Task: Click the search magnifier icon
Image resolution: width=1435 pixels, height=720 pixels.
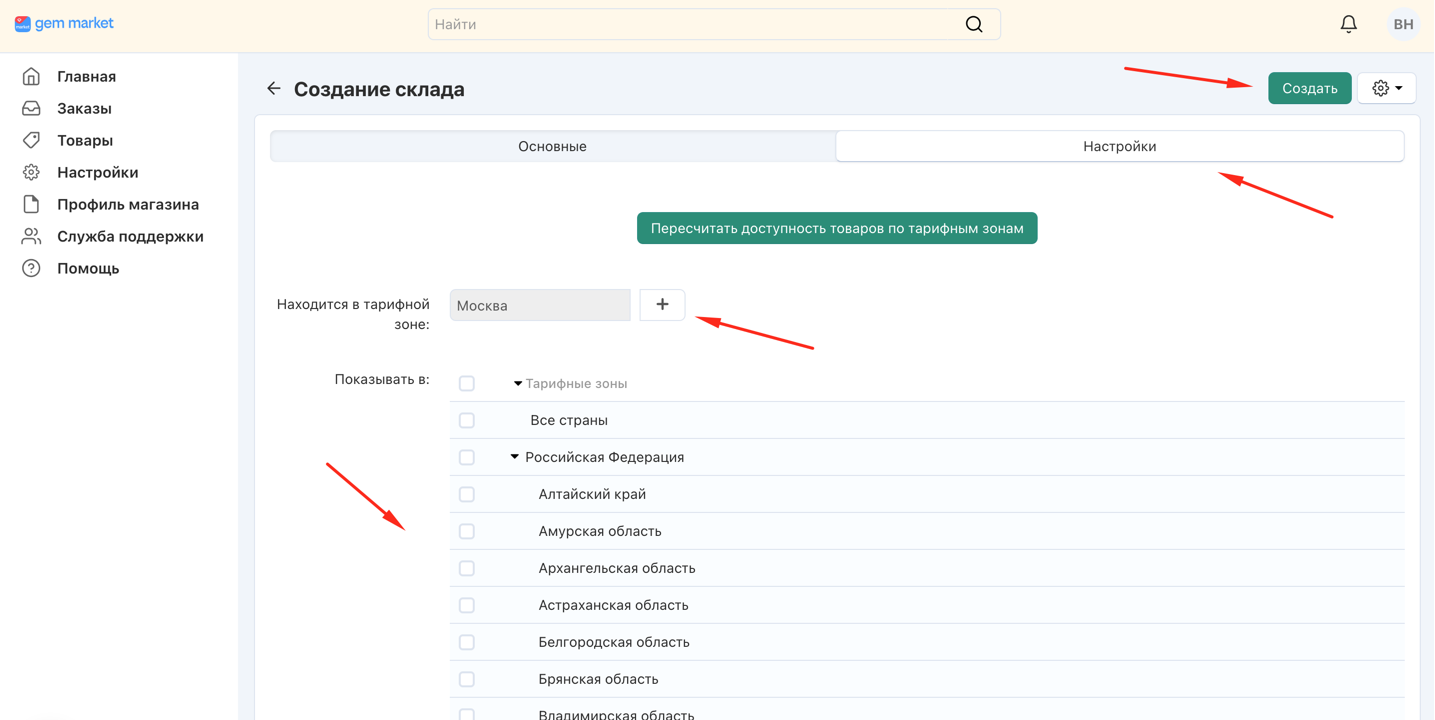Action: 974,24
